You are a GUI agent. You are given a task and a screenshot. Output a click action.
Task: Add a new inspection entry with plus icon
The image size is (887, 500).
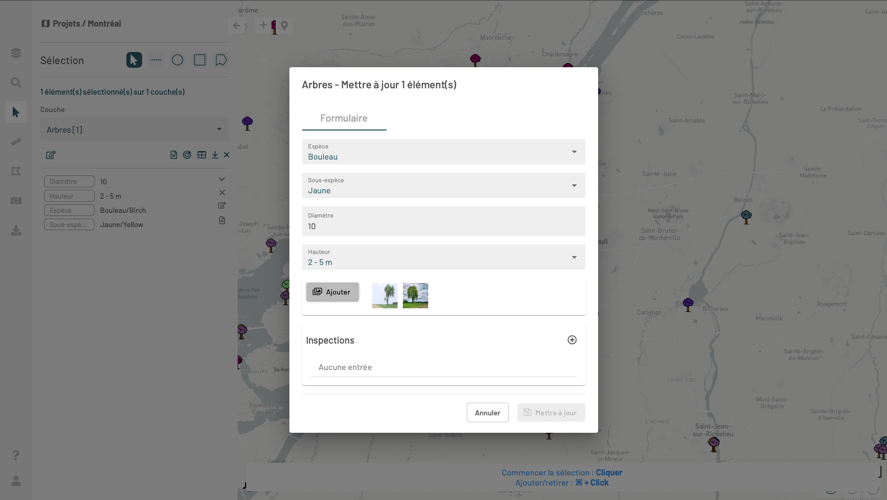tap(572, 340)
